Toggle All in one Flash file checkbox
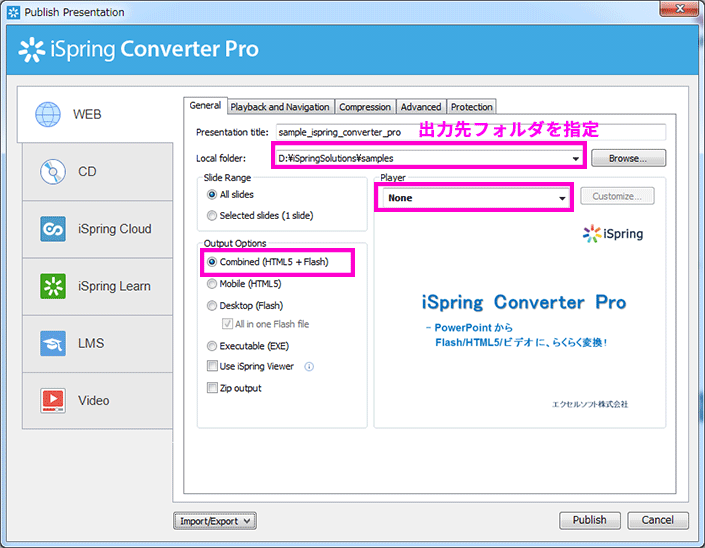Image resolution: width=705 pixels, height=548 pixels. (228, 324)
